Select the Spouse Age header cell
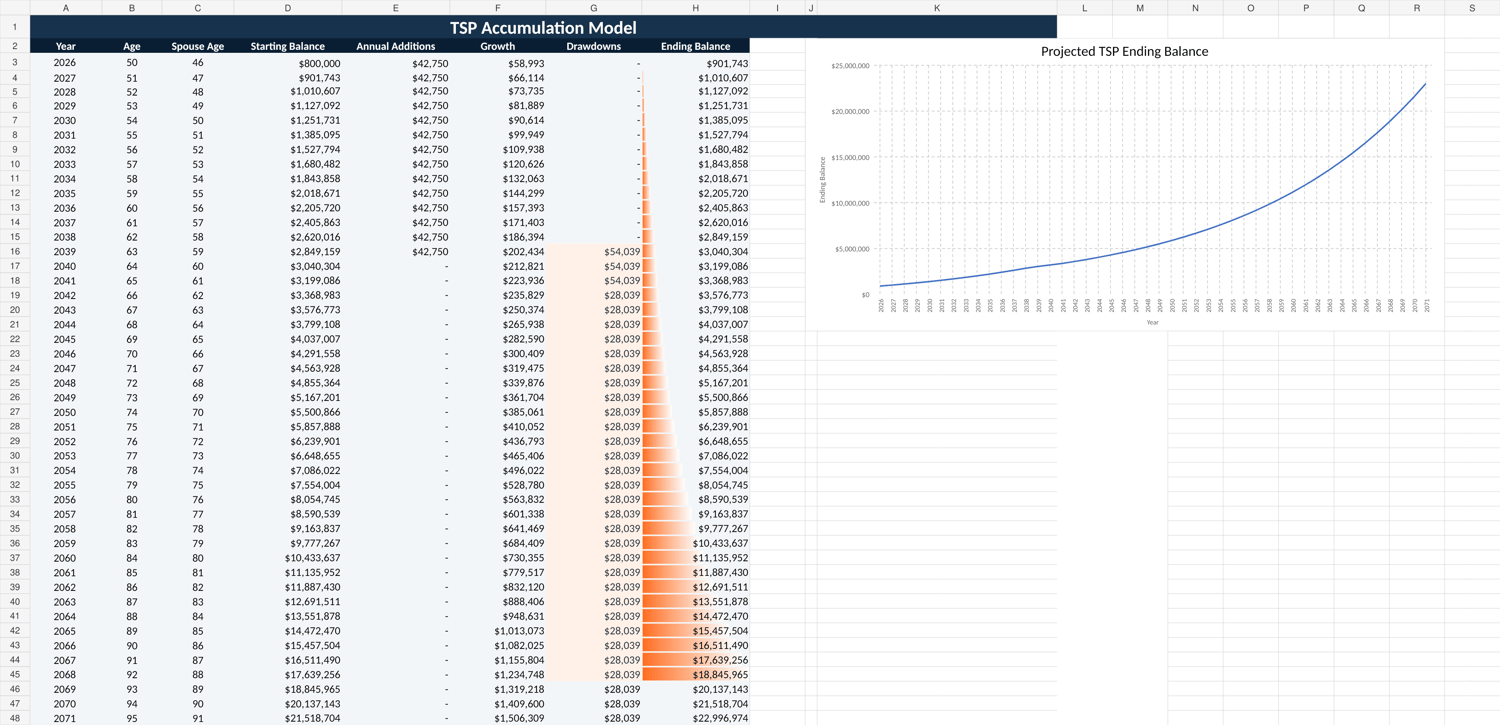 pos(198,46)
